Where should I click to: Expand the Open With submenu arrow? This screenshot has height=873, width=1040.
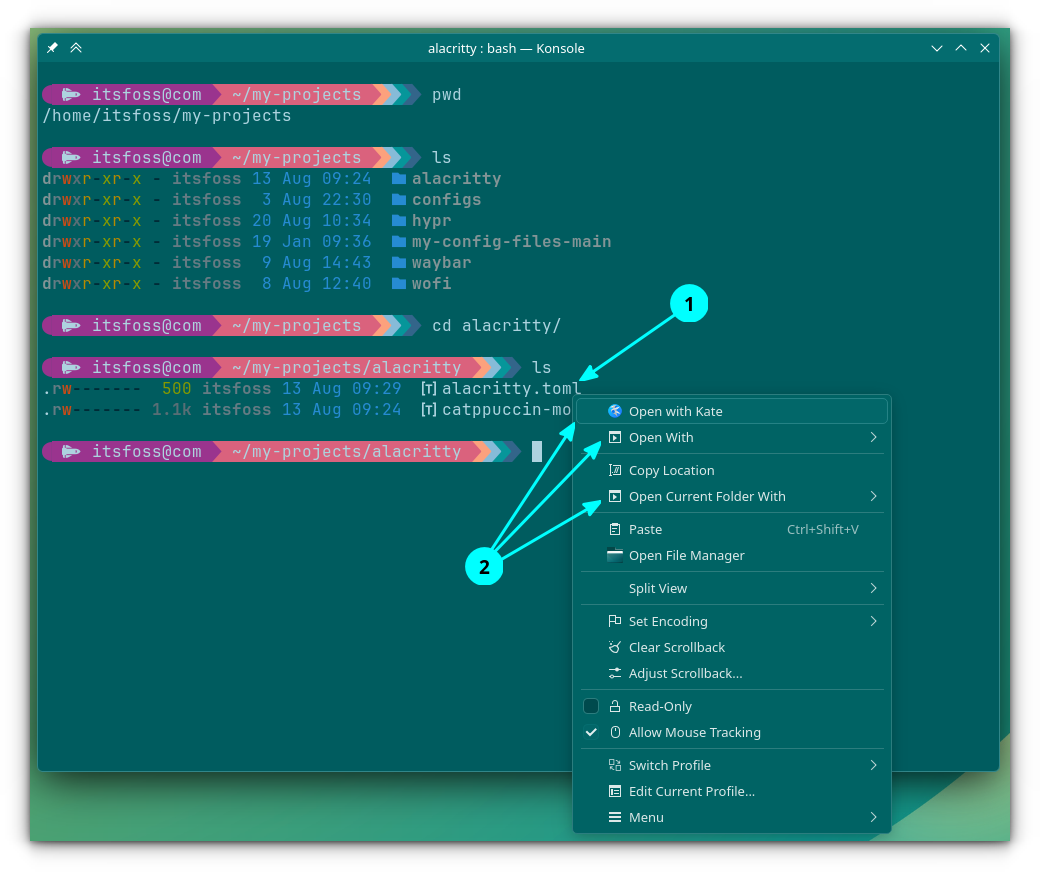click(x=873, y=437)
